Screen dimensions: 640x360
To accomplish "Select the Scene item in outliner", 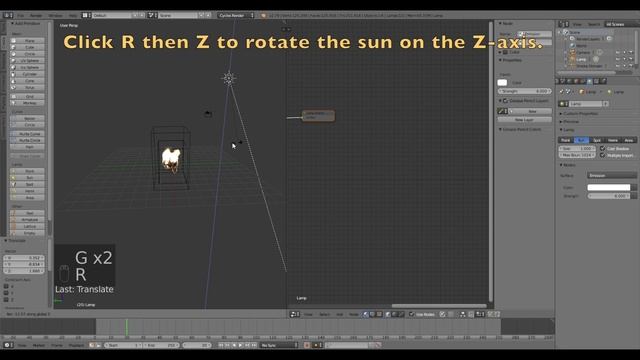I will click(575, 32).
